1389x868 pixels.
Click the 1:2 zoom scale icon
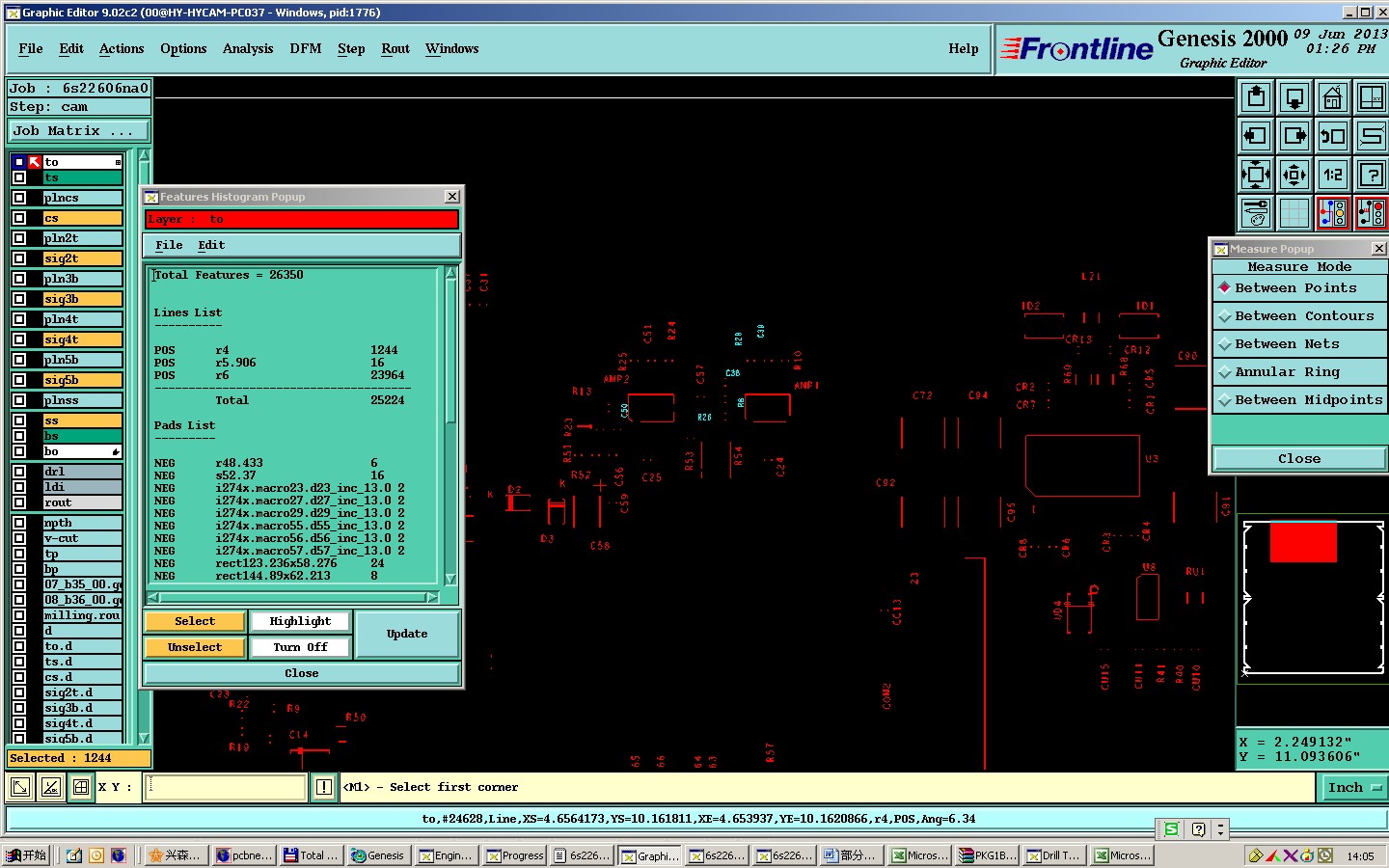coord(1332,175)
